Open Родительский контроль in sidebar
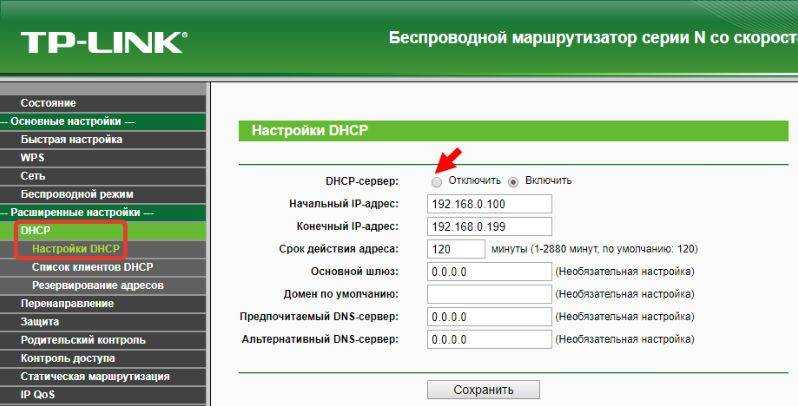798x406 pixels. pos(103,340)
